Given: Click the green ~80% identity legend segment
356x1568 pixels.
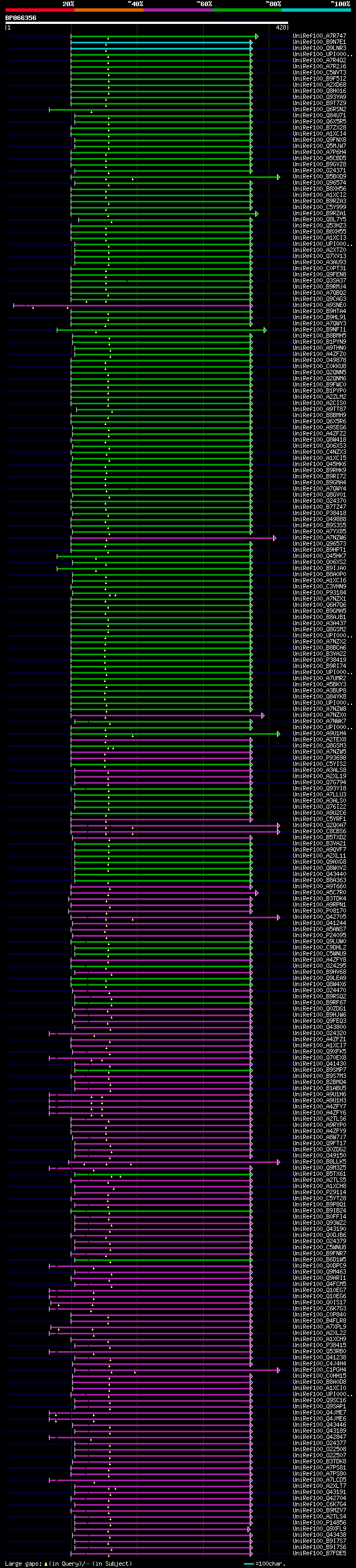Looking at the screenshot, I should click(x=246, y=10).
